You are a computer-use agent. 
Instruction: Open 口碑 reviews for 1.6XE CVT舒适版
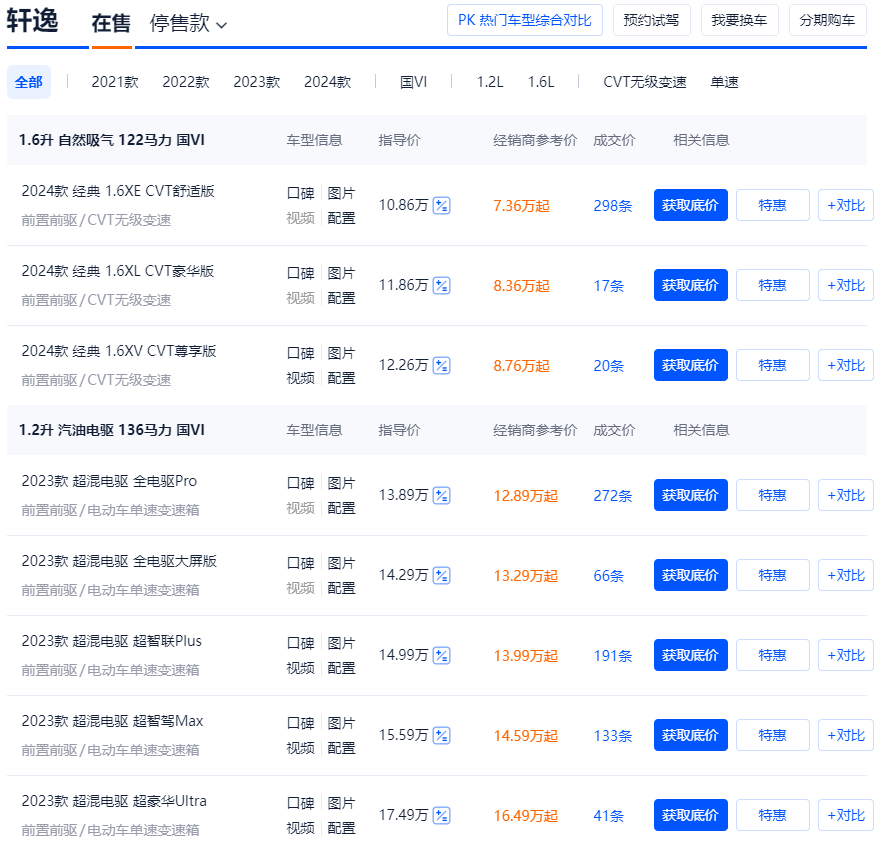click(300, 193)
